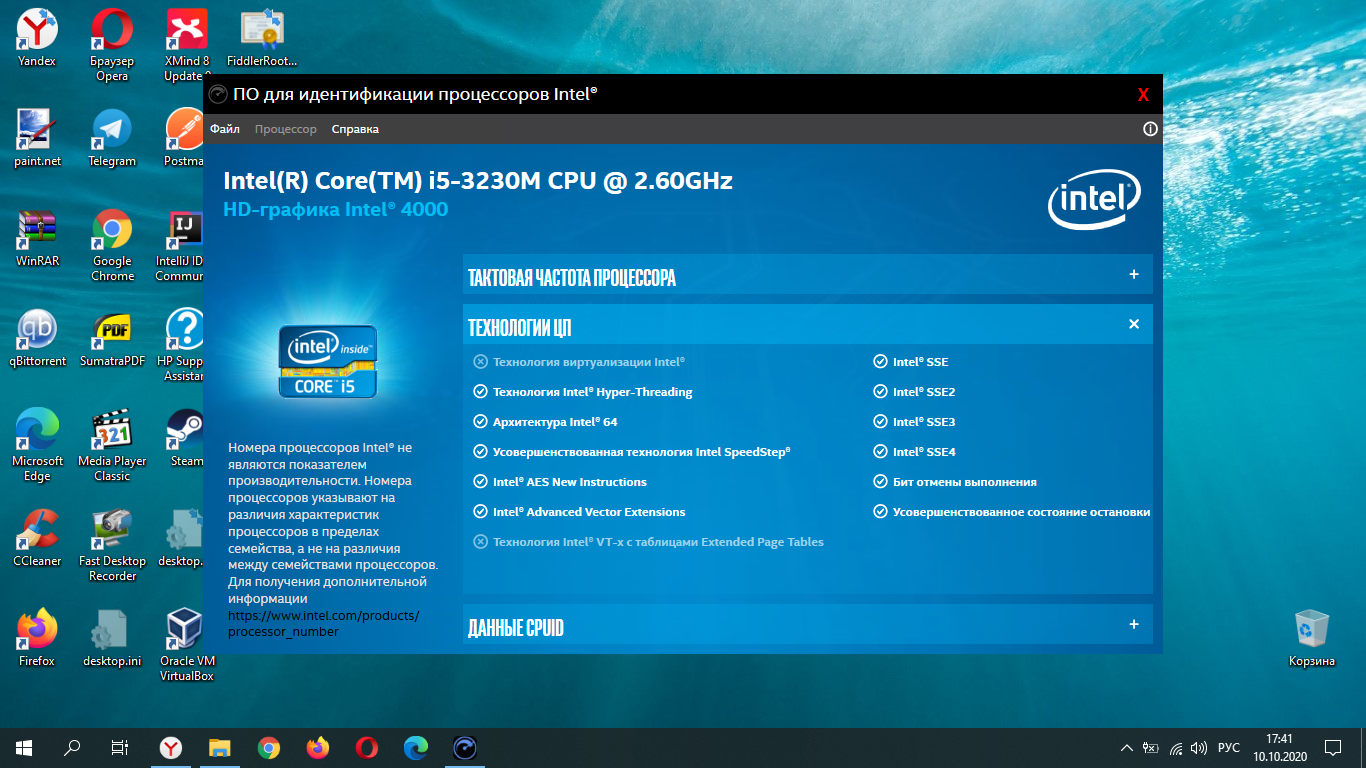
Task: Open the clock showing 17:41
Action: [1280, 747]
